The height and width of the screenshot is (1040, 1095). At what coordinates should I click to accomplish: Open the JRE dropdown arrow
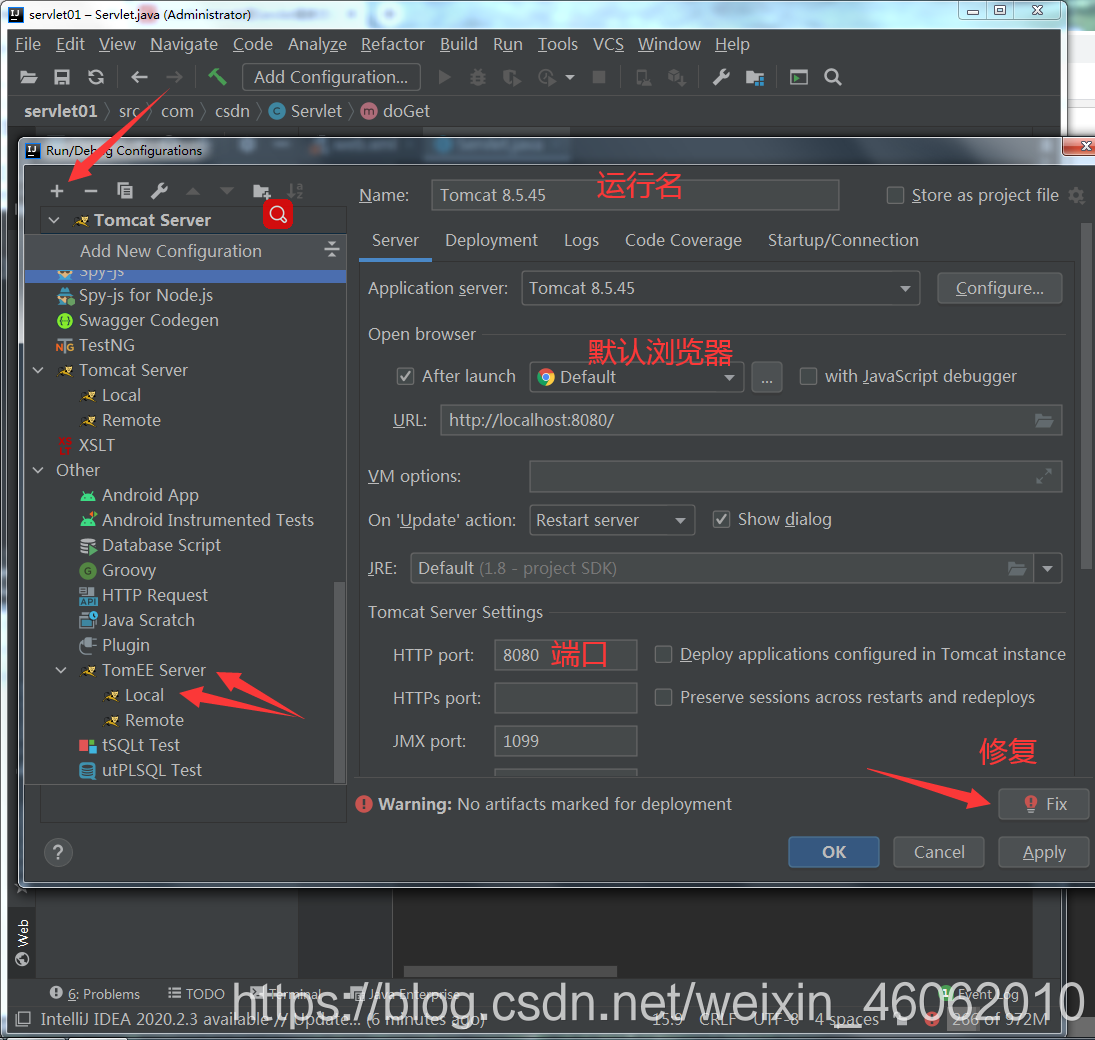pos(1047,569)
